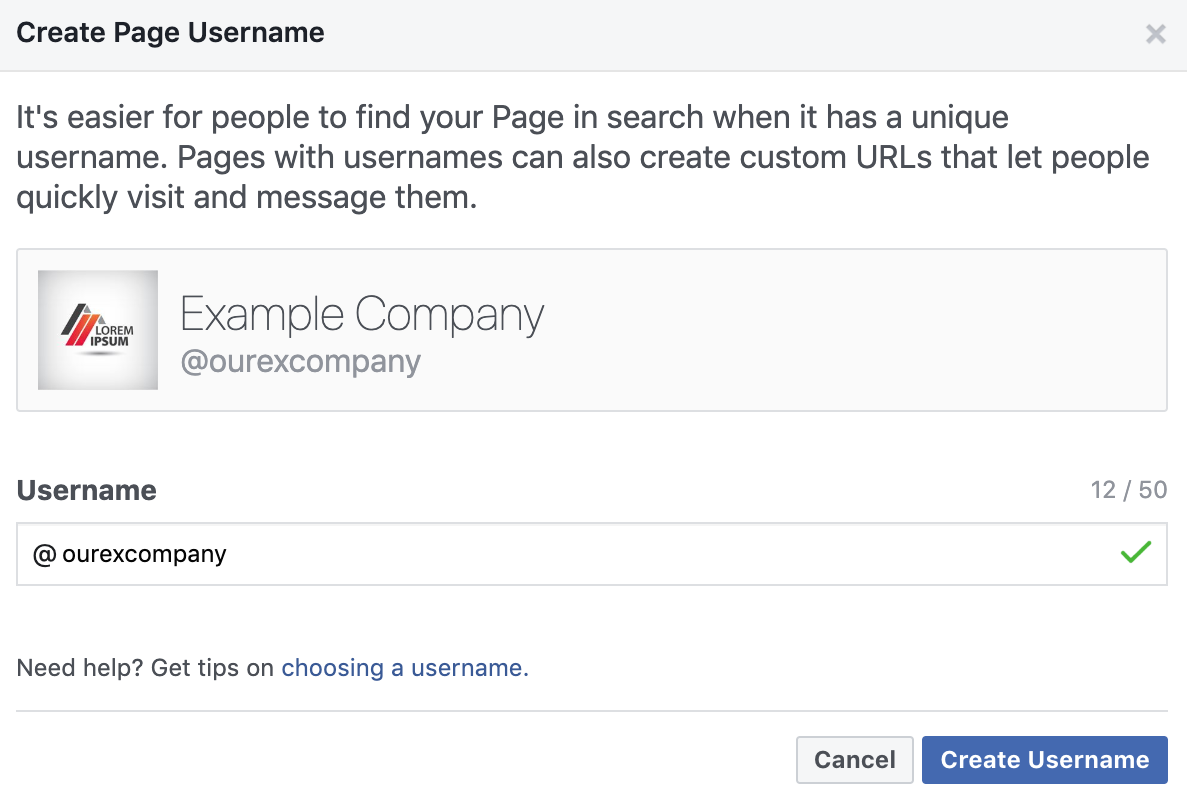Click the Create Username button

point(1044,759)
